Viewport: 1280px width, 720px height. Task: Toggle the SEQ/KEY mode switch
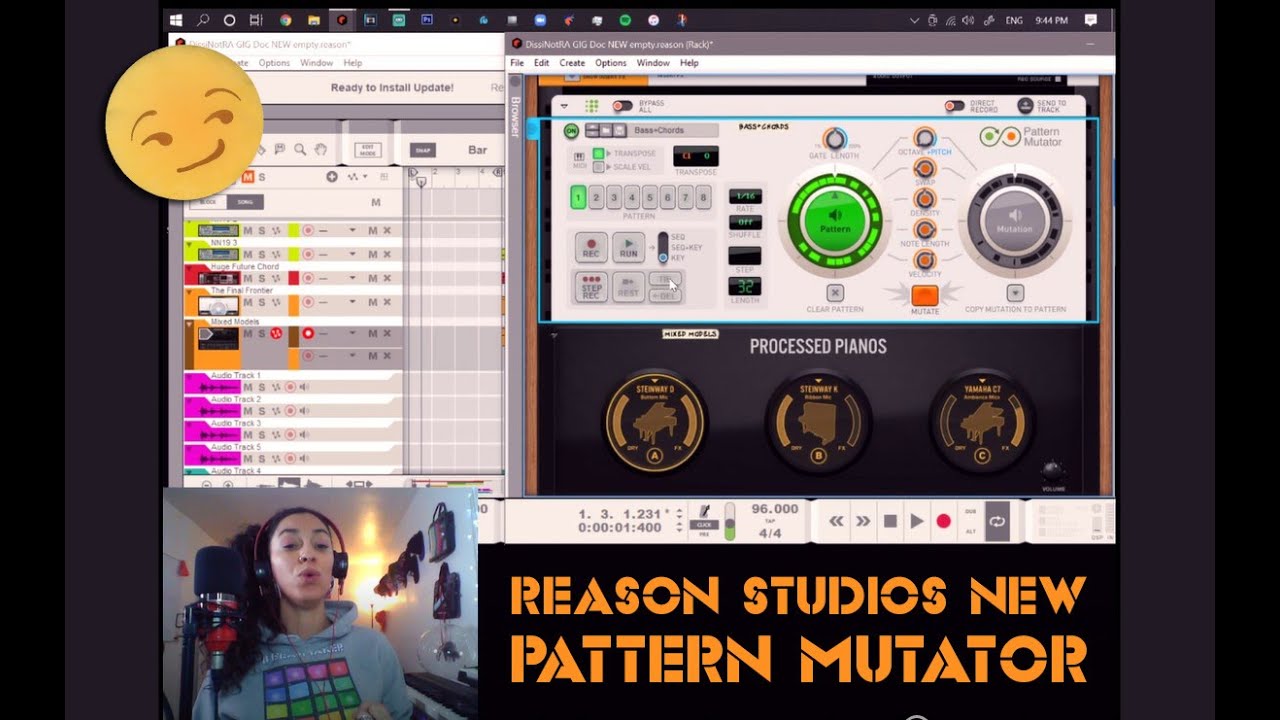click(x=663, y=246)
